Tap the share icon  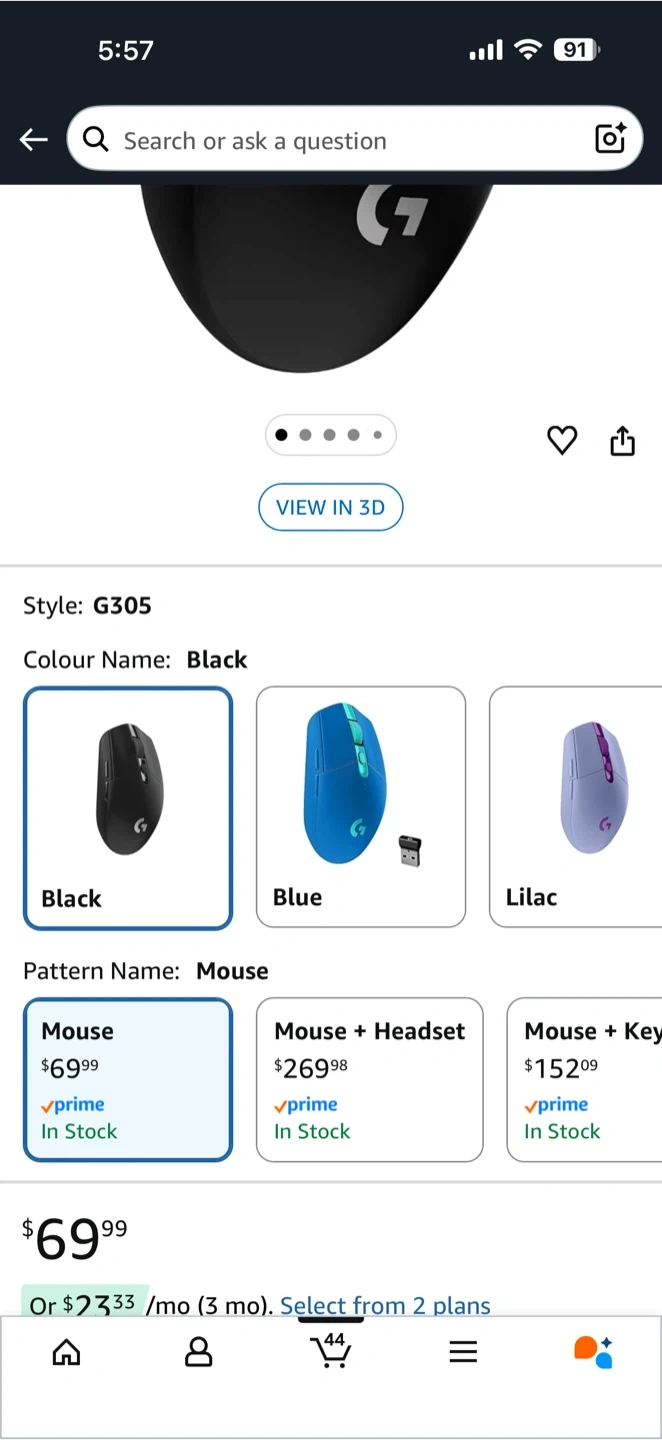(x=622, y=440)
